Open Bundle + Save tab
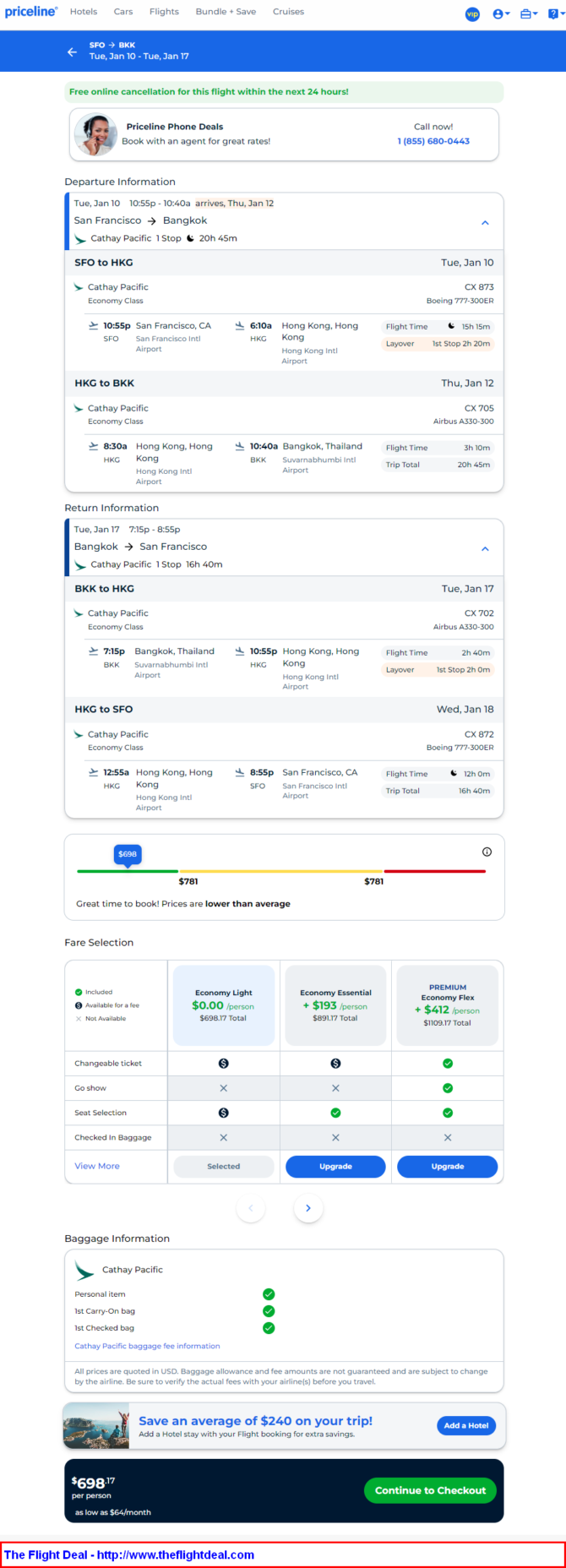 pos(226,12)
